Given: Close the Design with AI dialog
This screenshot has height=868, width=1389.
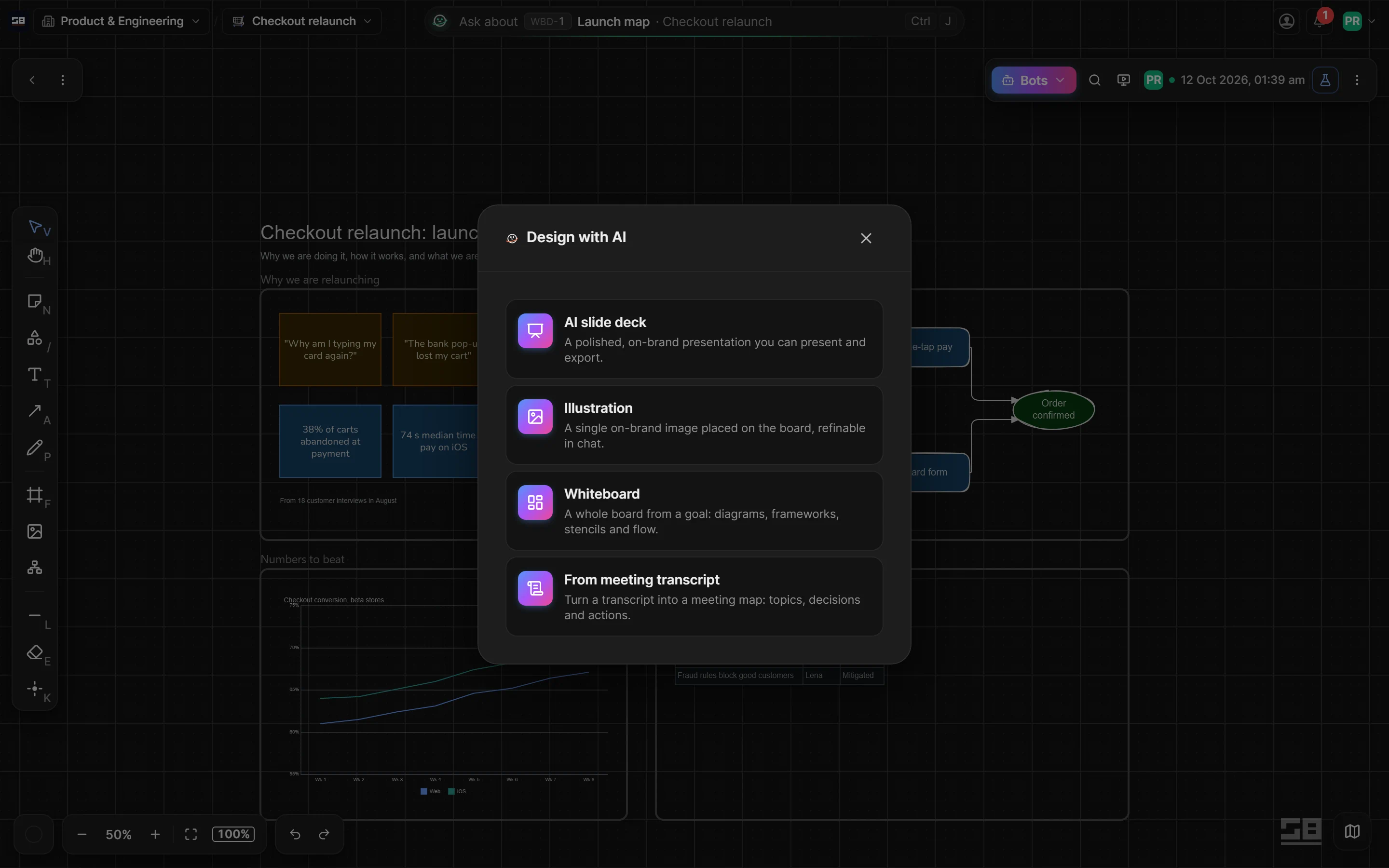Looking at the screenshot, I should [866, 238].
